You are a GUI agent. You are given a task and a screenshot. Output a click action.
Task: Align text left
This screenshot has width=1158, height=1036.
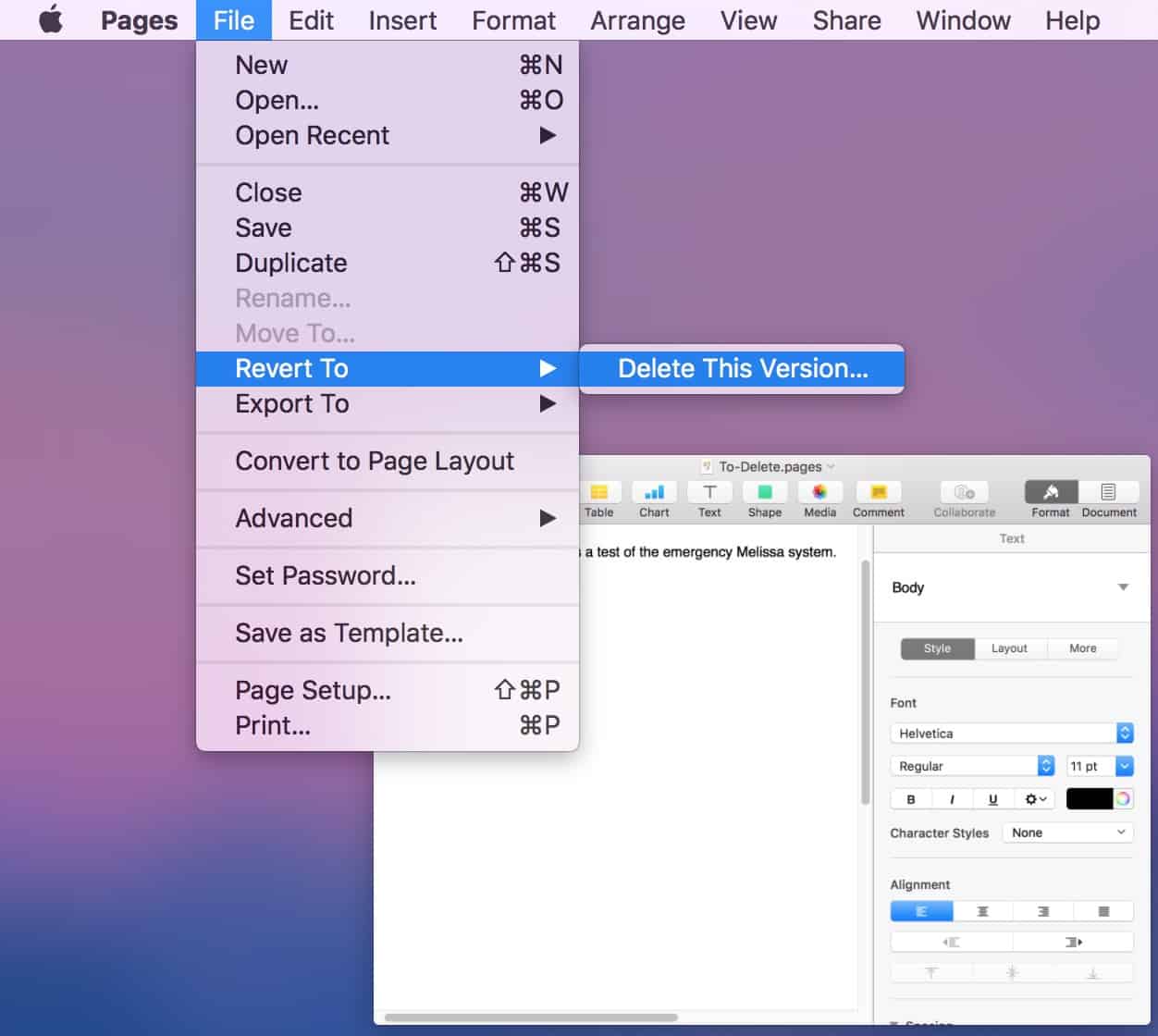click(921, 911)
